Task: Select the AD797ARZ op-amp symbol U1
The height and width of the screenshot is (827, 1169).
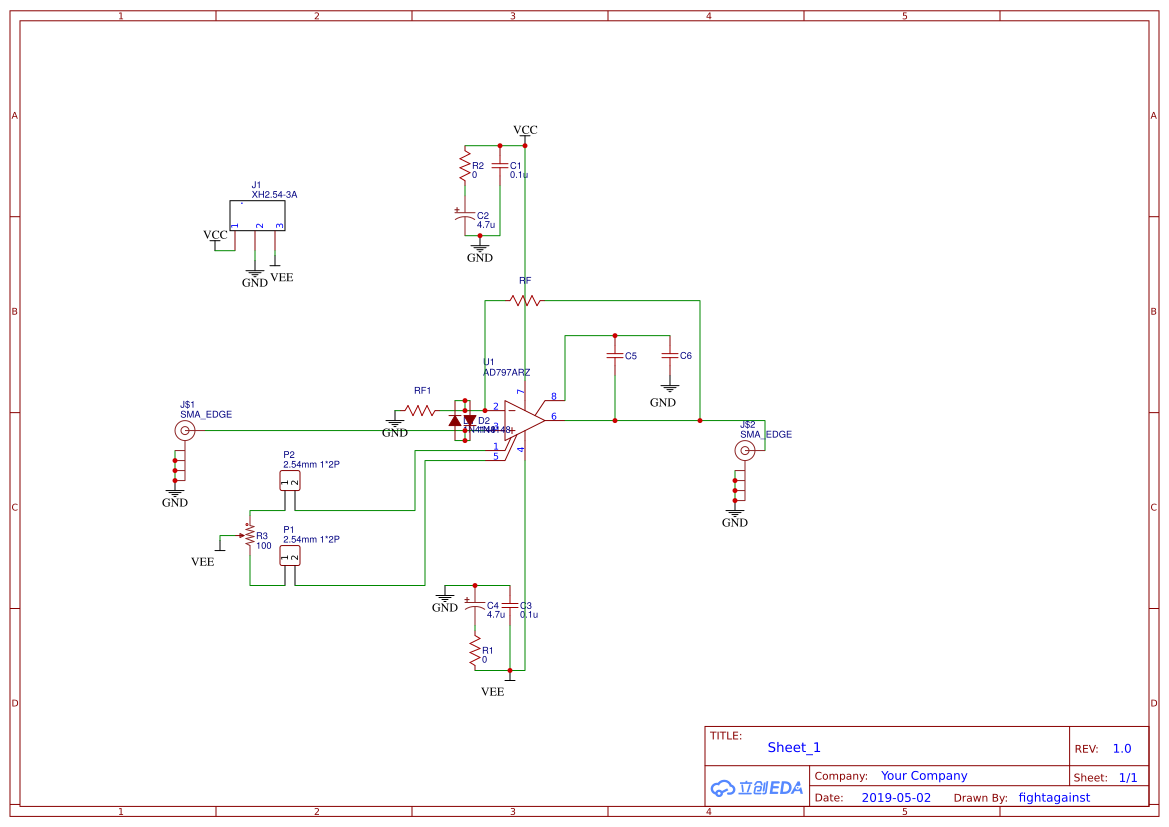Action: (x=523, y=421)
